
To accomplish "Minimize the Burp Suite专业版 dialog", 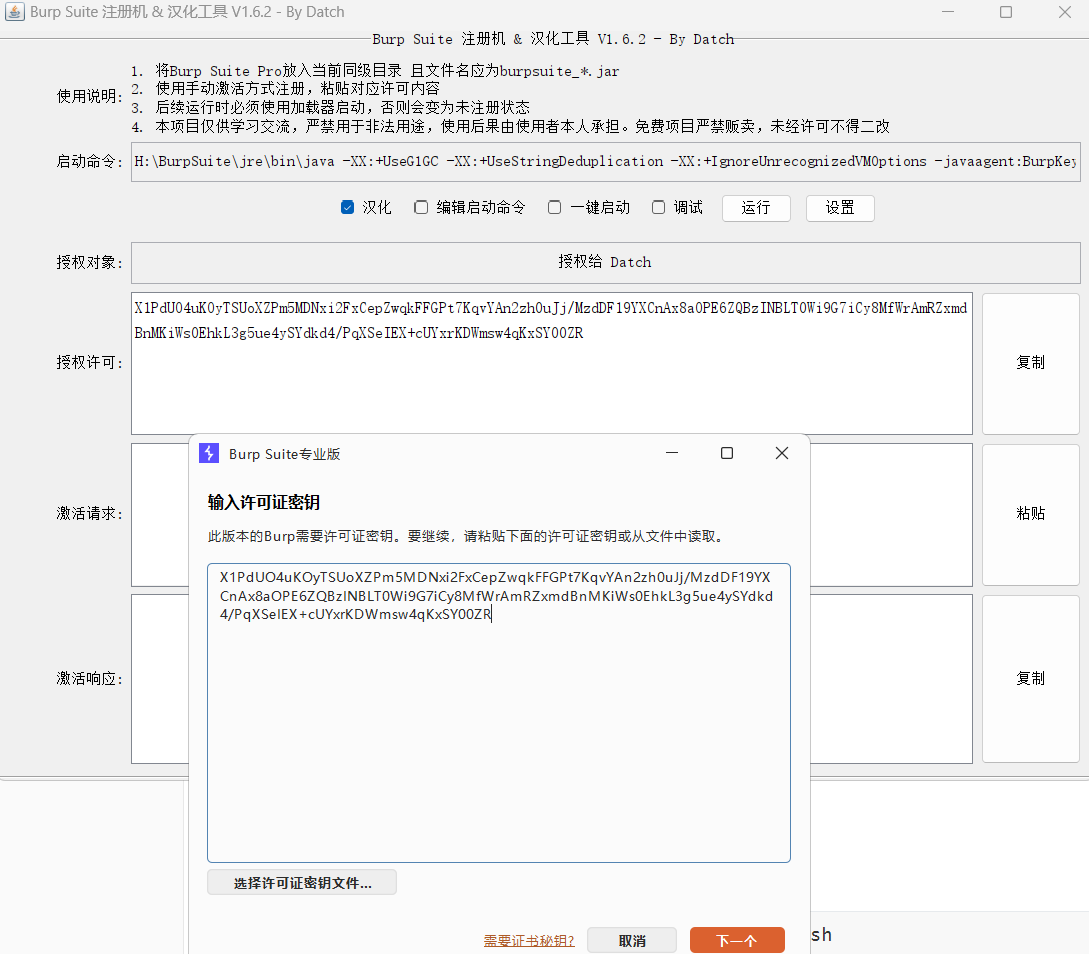I will [672, 453].
